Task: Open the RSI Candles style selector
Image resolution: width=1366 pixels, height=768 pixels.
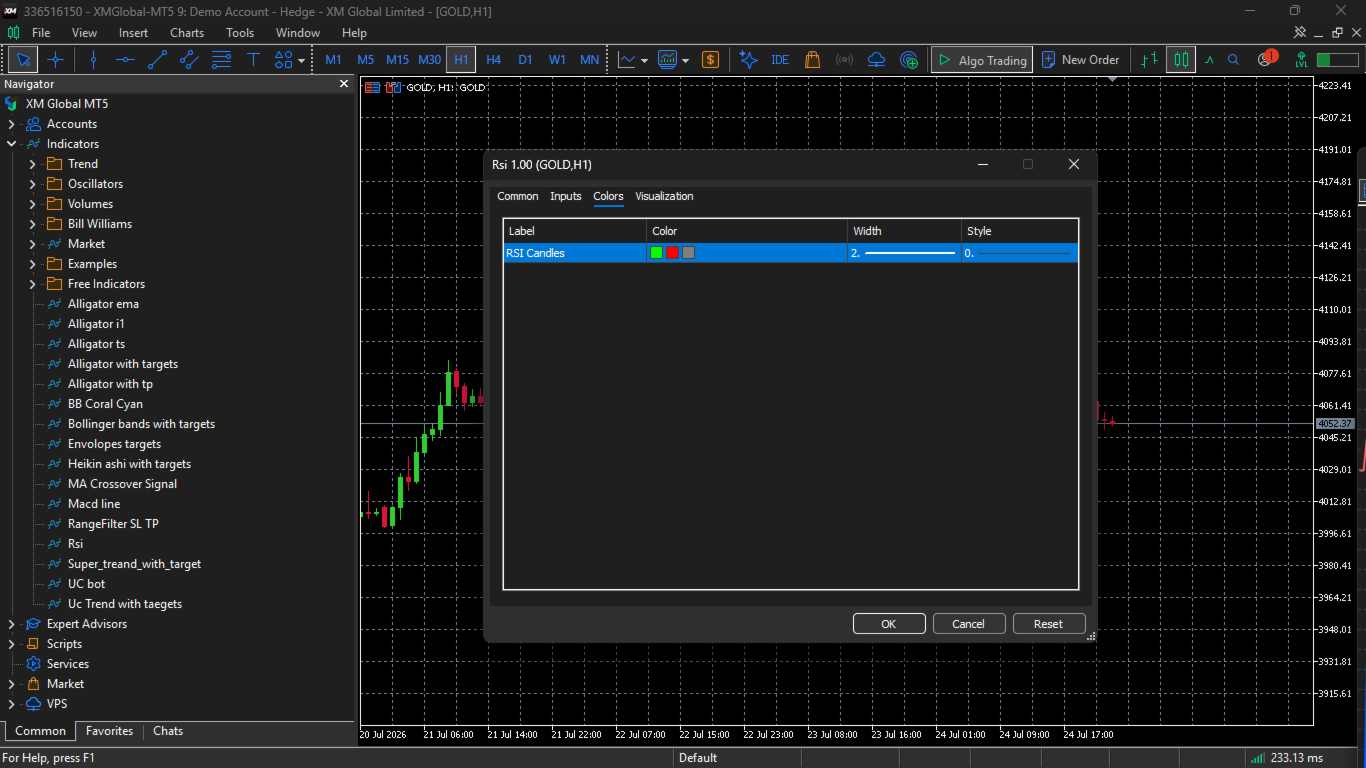Action: [x=1020, y=253]
